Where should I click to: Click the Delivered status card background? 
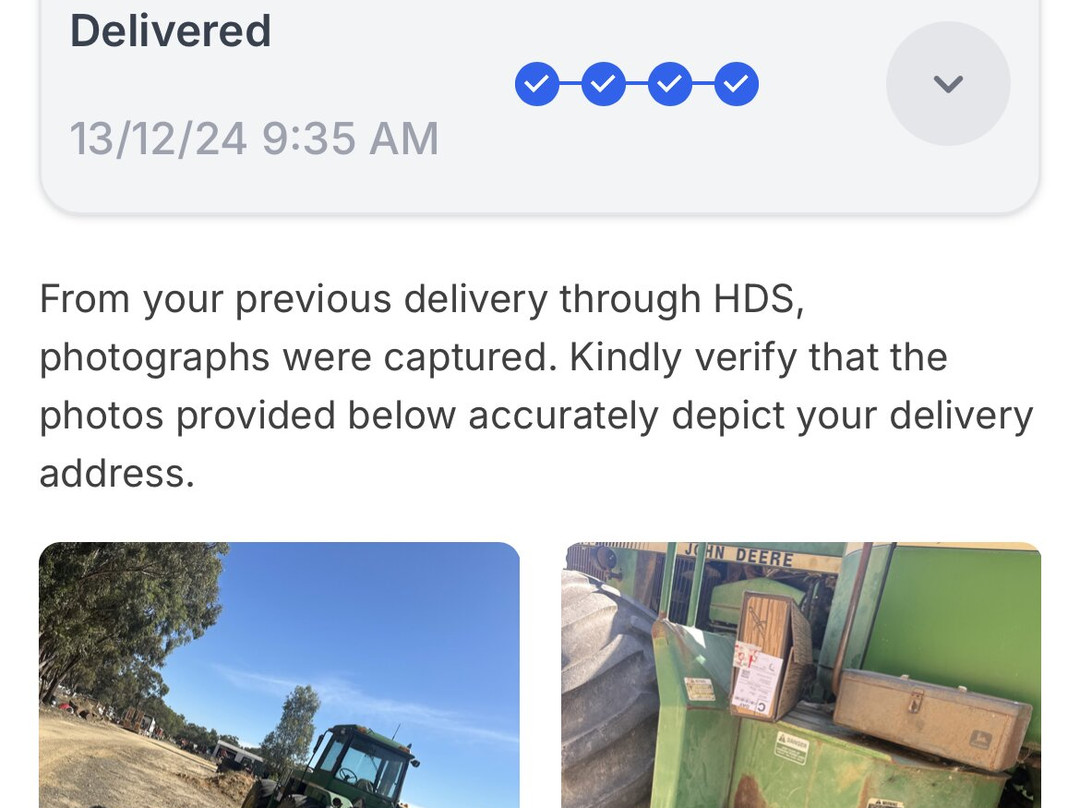point(539,103)
